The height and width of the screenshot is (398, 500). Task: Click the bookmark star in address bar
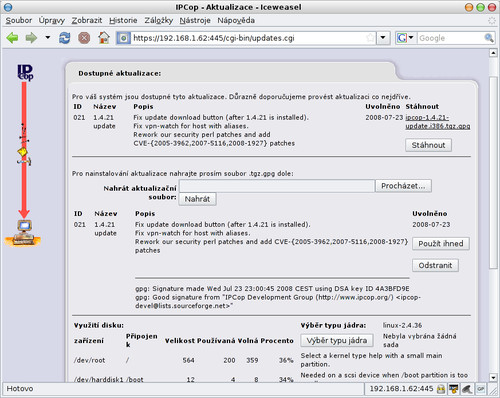[370, 38]
